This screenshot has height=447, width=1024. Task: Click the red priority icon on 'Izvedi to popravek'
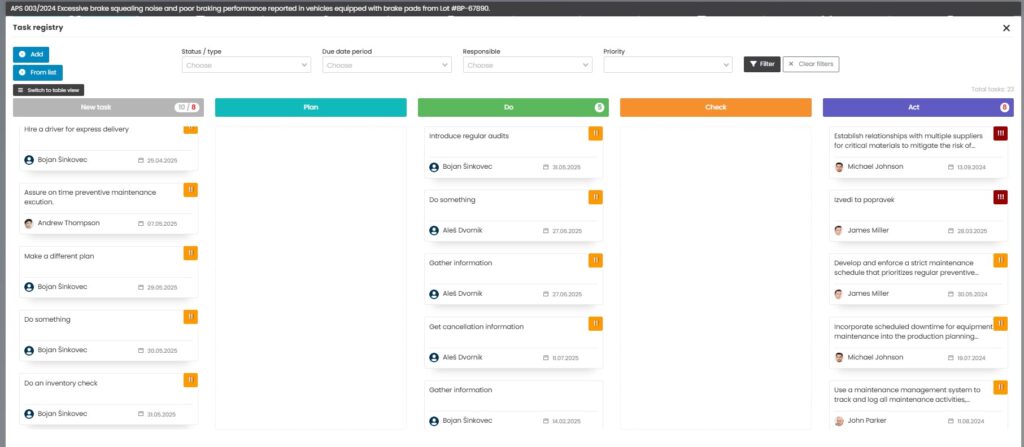[1000, 197]
